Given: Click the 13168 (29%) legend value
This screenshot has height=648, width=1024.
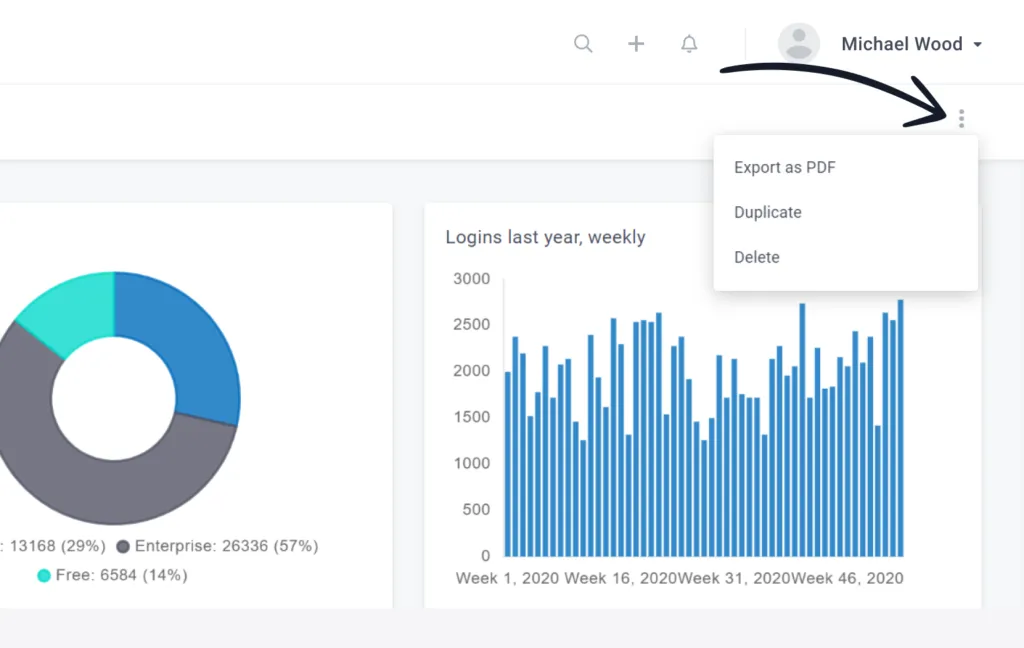Looking at the screenshot, I should [57, 546].
